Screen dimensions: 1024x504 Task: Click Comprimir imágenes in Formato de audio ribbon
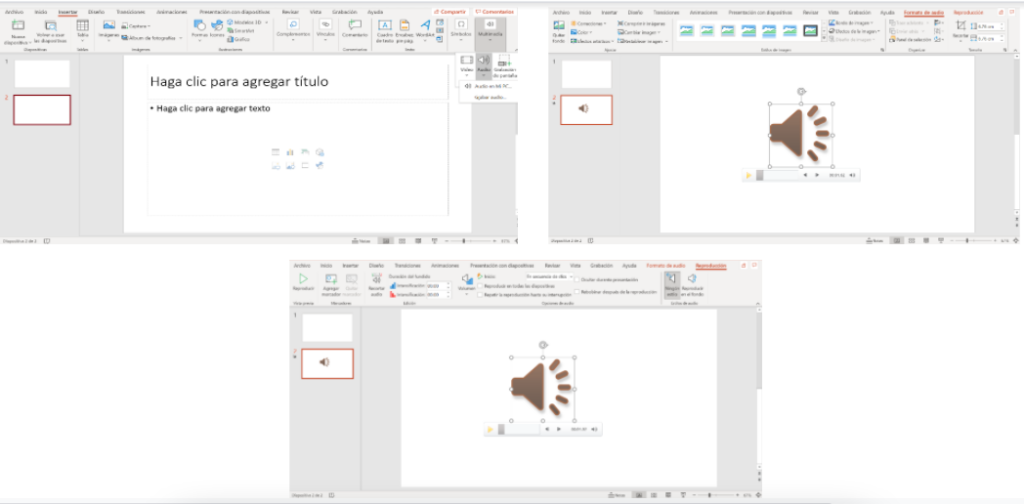[639, 24]
